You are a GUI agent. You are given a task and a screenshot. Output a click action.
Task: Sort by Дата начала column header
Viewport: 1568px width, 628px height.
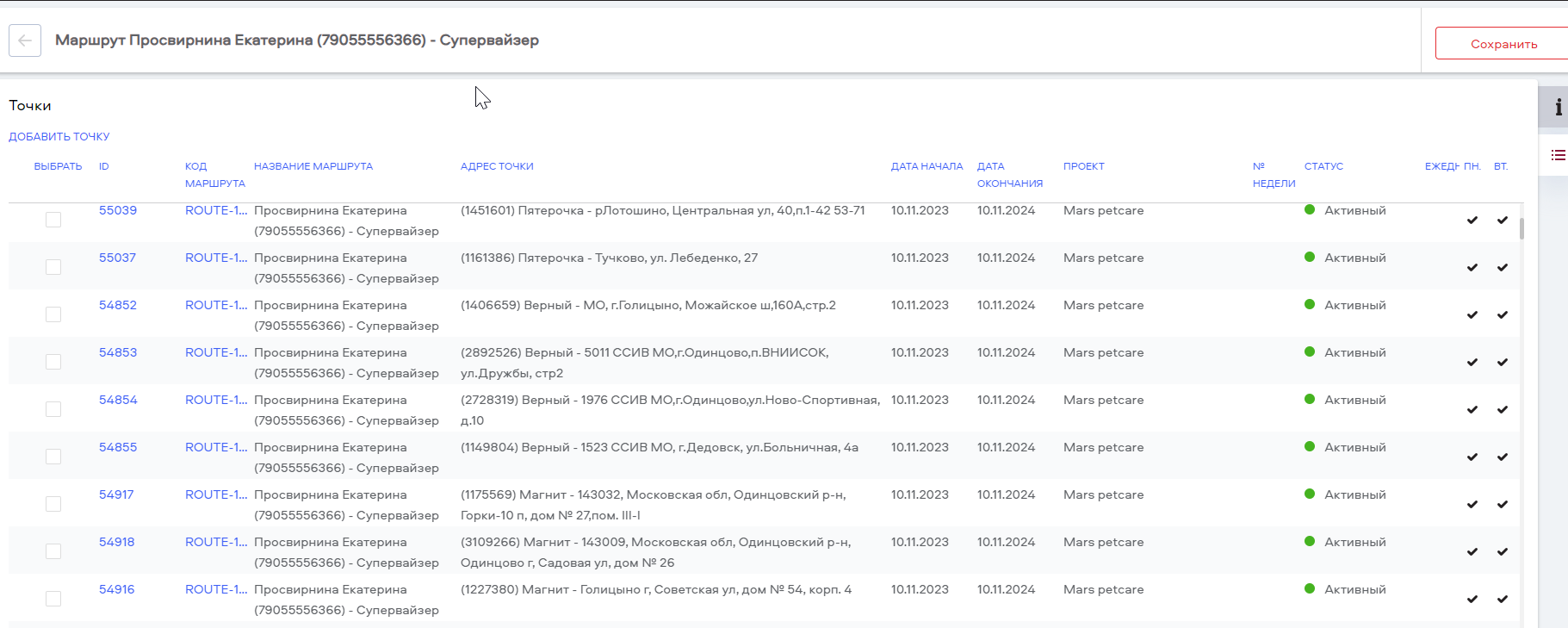pyautogui.click(x=927, y=166)
